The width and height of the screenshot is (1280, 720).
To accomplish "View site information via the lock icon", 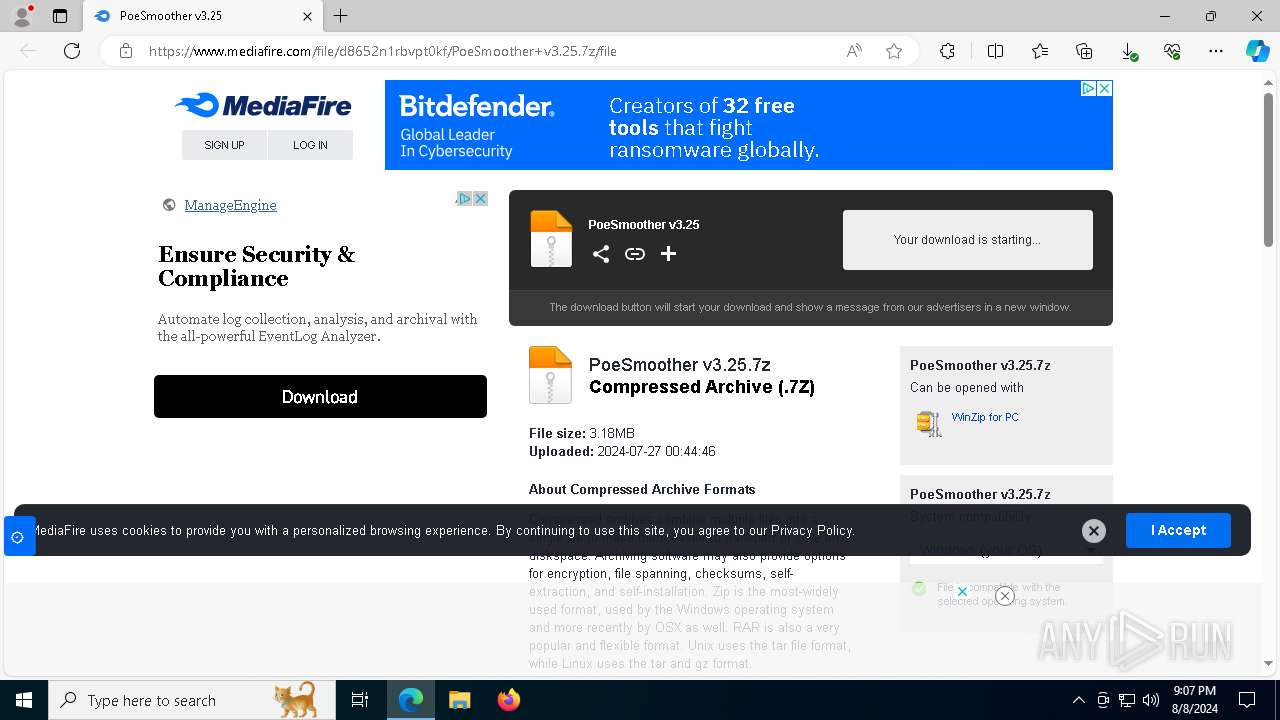I will (x=126, y=51).
